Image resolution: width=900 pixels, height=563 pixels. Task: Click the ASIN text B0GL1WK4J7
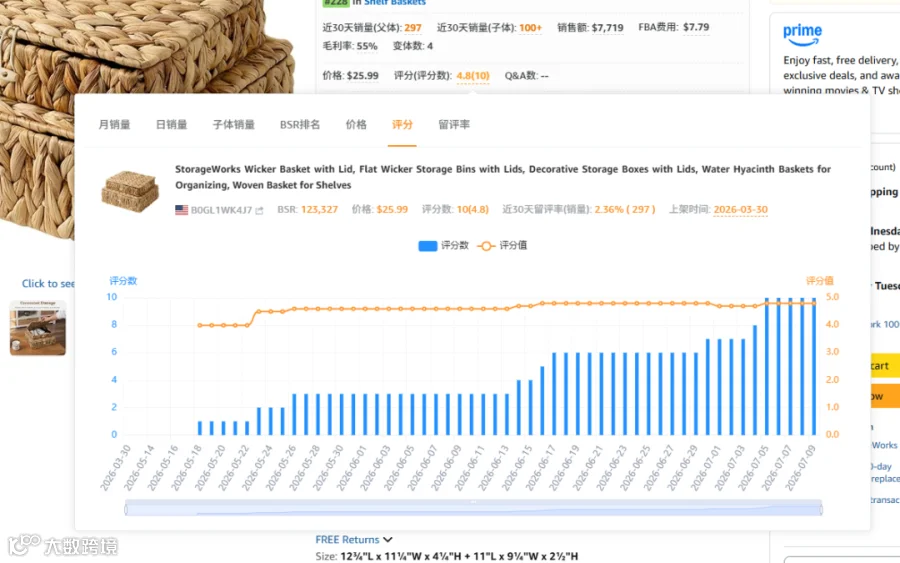click(222, 210)
